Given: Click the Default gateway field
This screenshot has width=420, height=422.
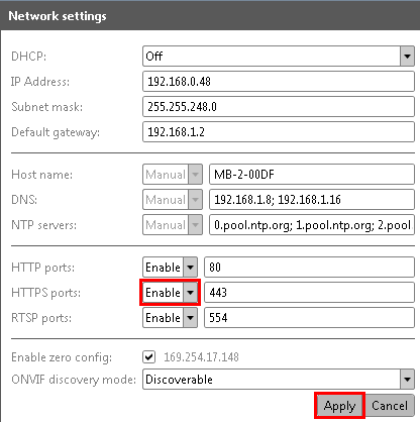Looking at the screenshot, I should click(x=278, y=132).
